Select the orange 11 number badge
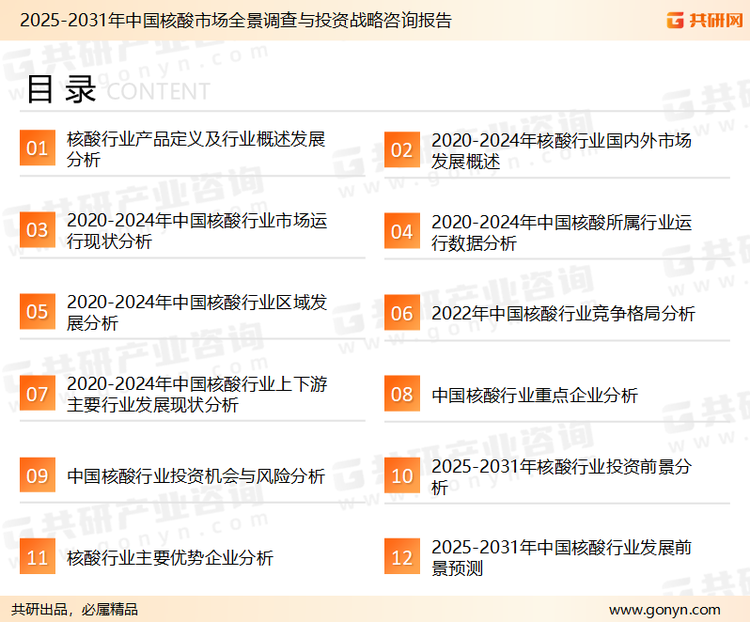 point(37,556)
